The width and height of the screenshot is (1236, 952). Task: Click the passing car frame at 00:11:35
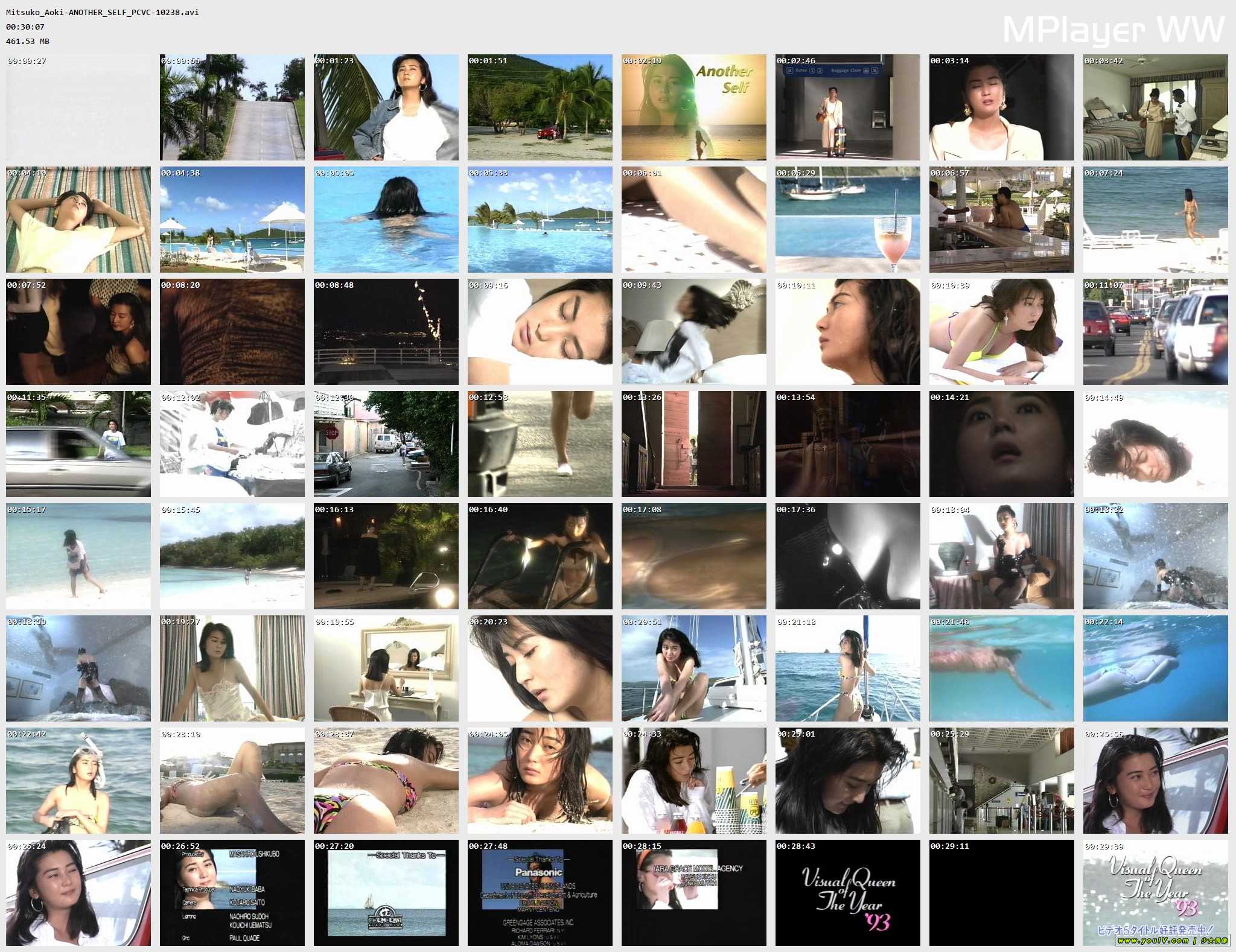tap(78, 444)
